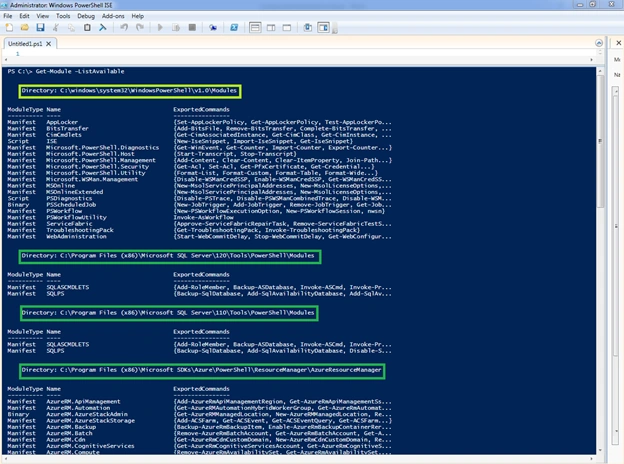
Task: Undo the last edit
Action: point(124,27)
